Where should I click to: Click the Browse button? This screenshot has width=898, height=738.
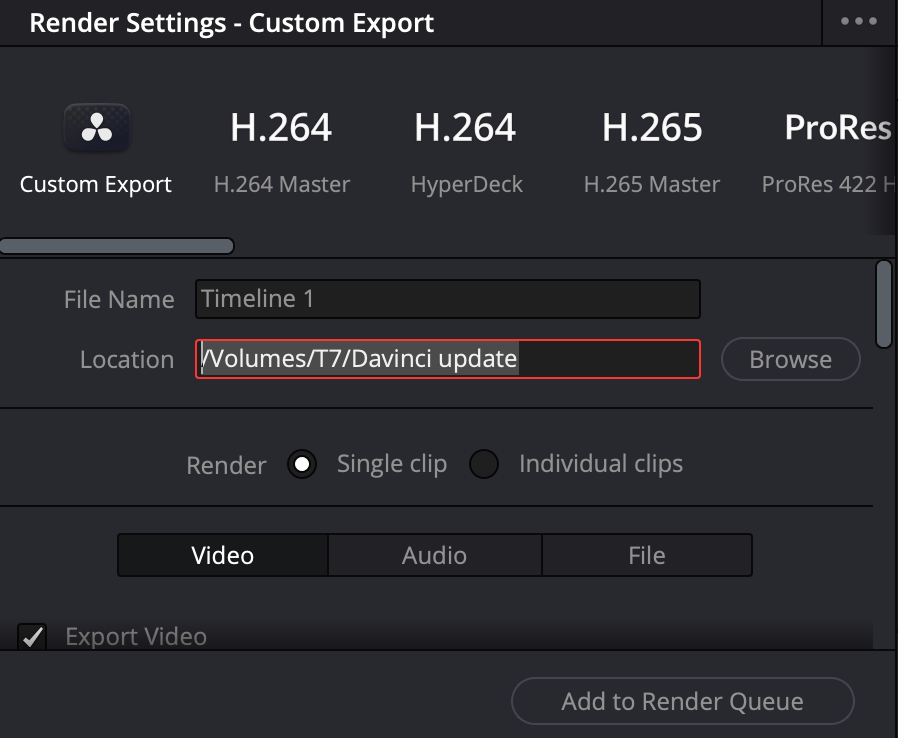[x=790, y=360]
